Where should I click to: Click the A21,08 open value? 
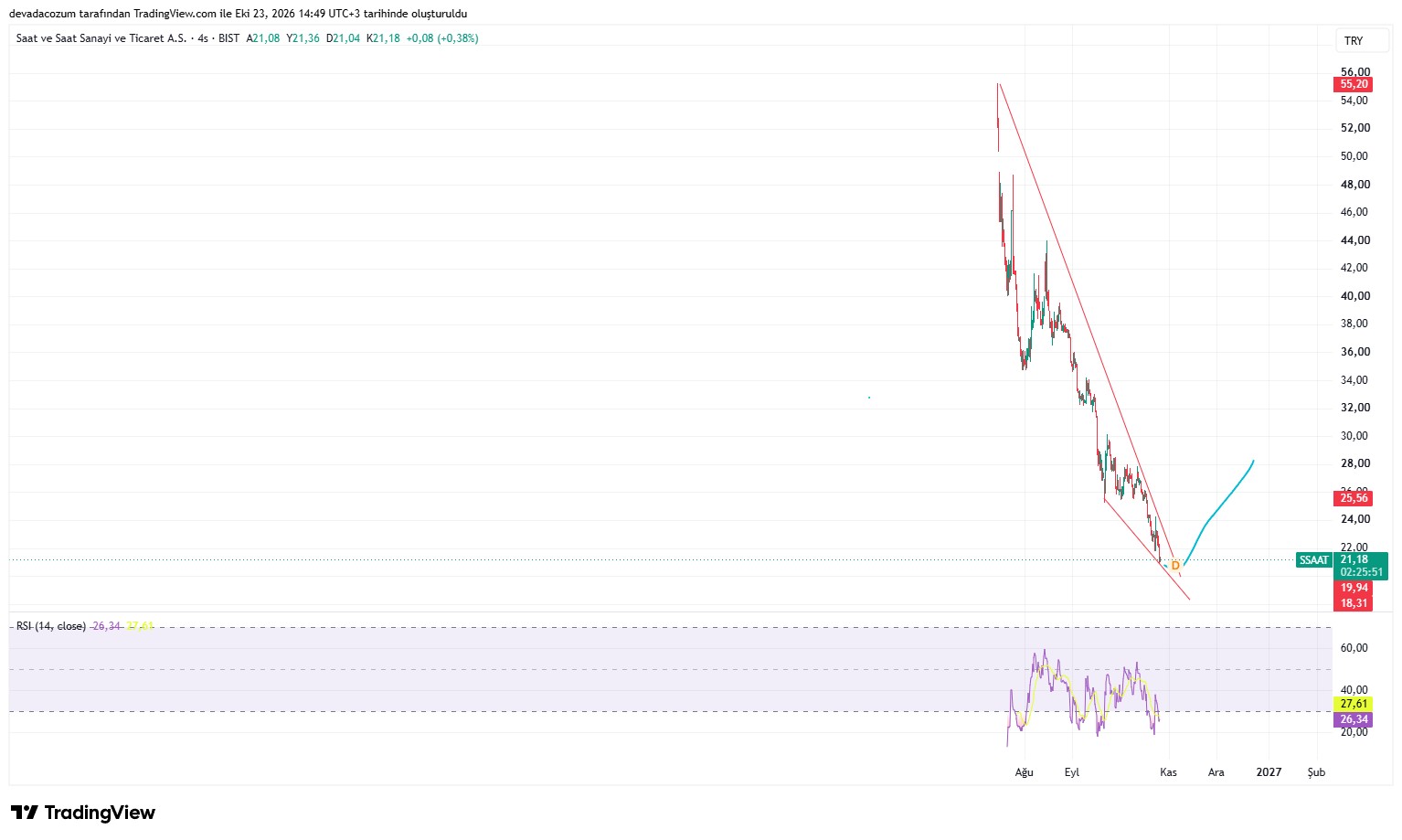pos(263,38)
